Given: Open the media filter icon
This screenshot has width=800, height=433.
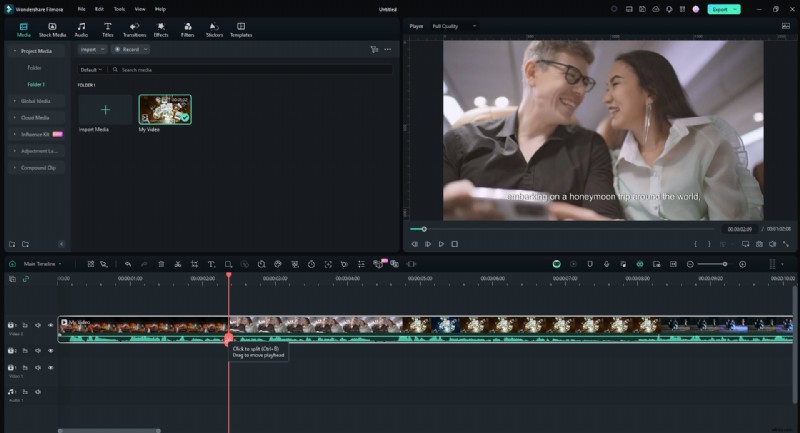Looking at the screenshot, I should point(374,49).
